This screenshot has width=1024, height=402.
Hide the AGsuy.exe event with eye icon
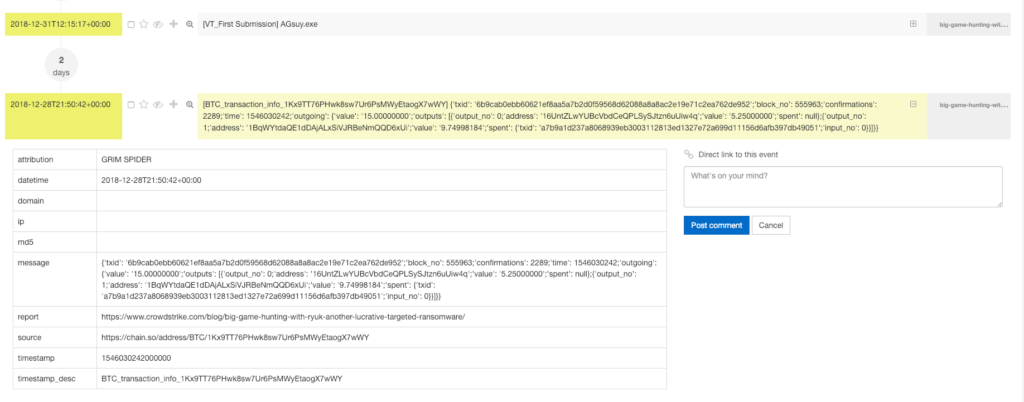click(x=158, y=23)
